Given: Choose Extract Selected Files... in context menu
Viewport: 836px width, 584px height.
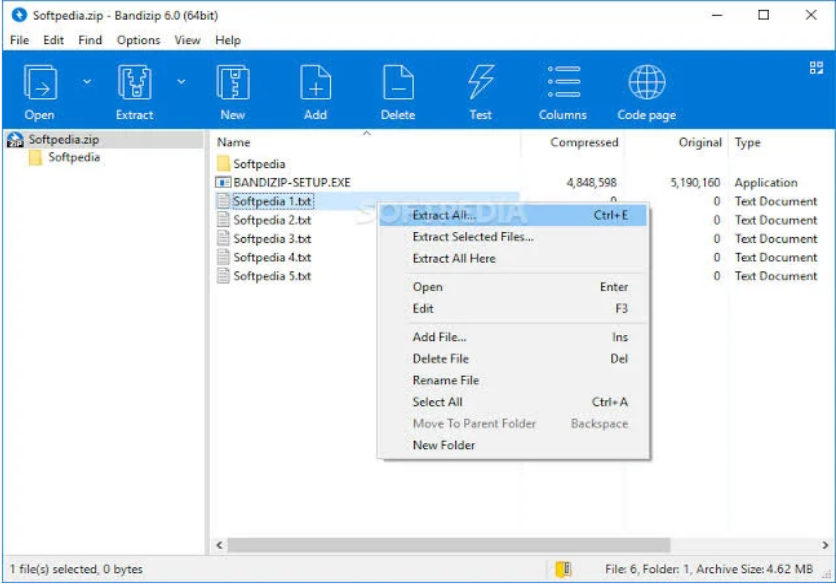Looking at the screenshot, I should click(513, 237).
